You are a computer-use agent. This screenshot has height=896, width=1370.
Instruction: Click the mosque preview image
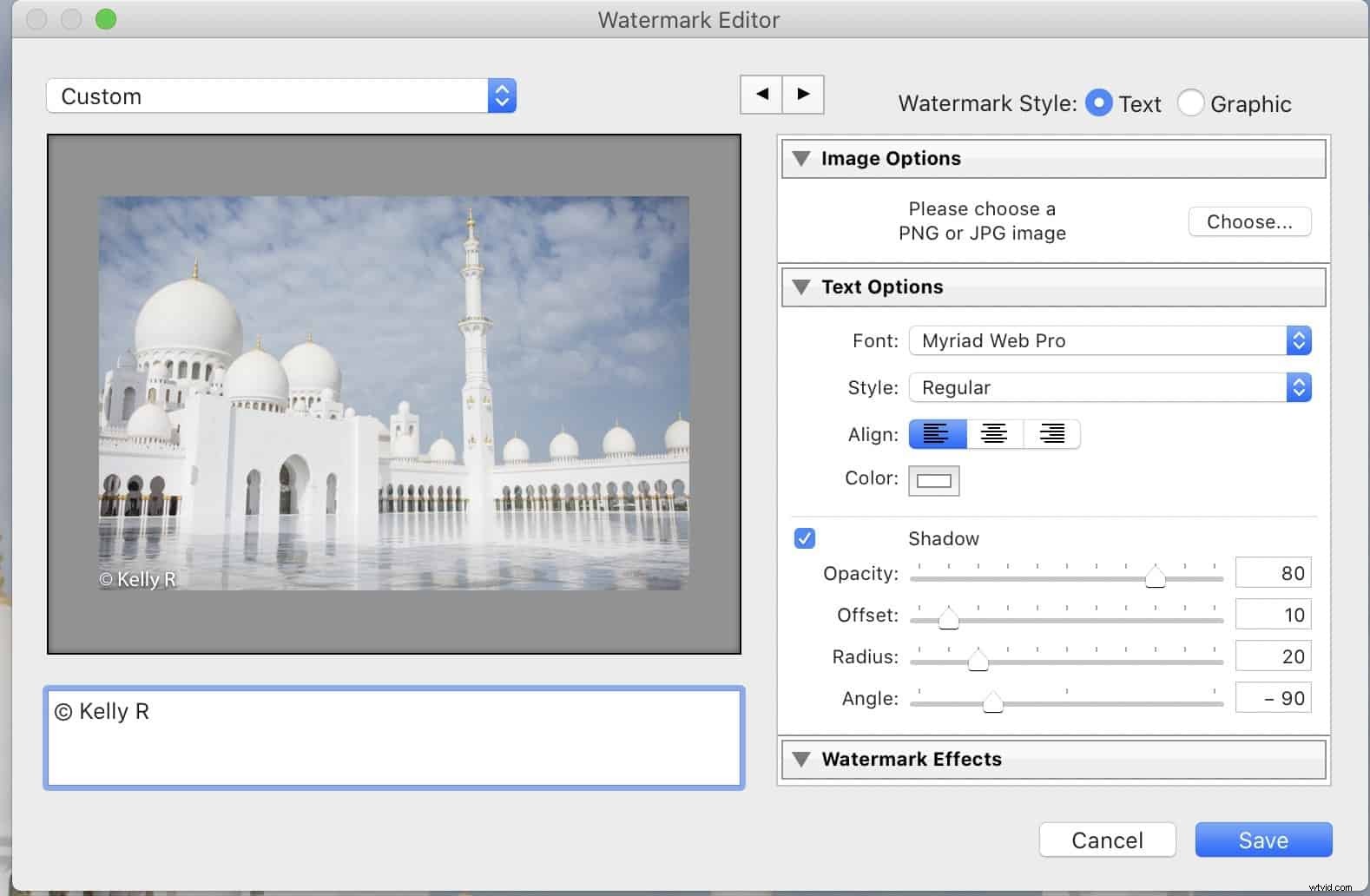pos(394,393)
